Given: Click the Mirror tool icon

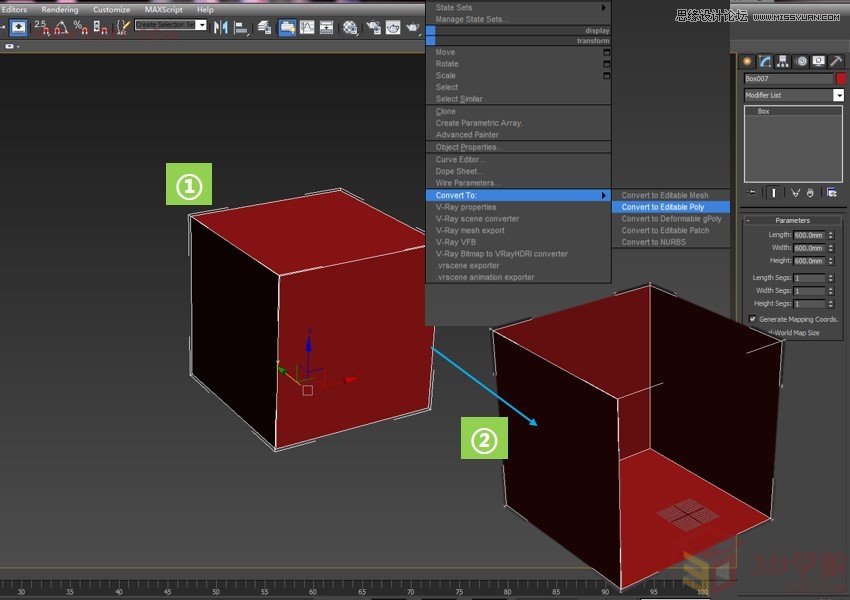Looking at the screenshot, I should pyautogui.click(x=220, y=27).
